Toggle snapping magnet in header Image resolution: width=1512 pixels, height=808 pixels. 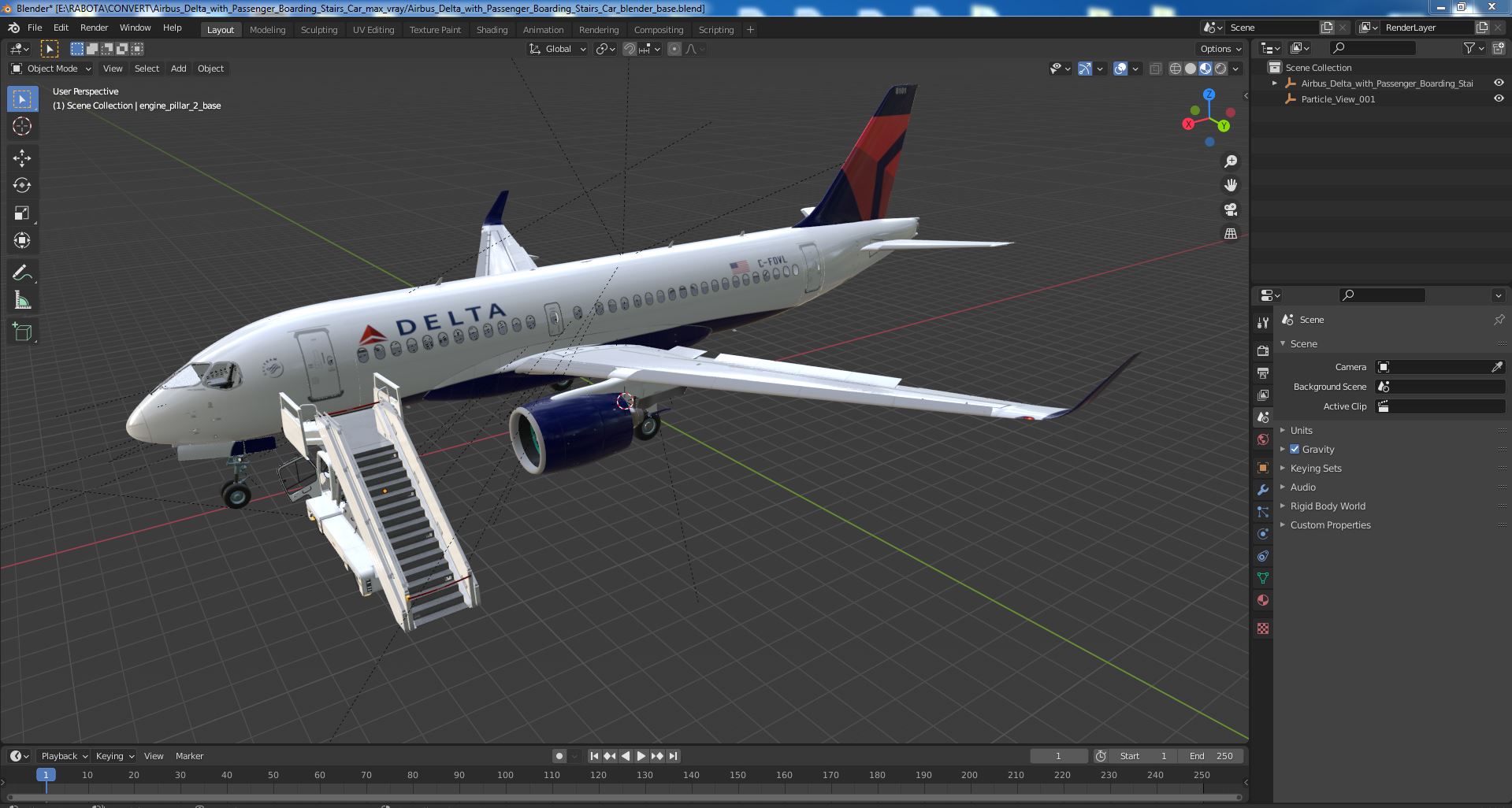coord(630,49)
